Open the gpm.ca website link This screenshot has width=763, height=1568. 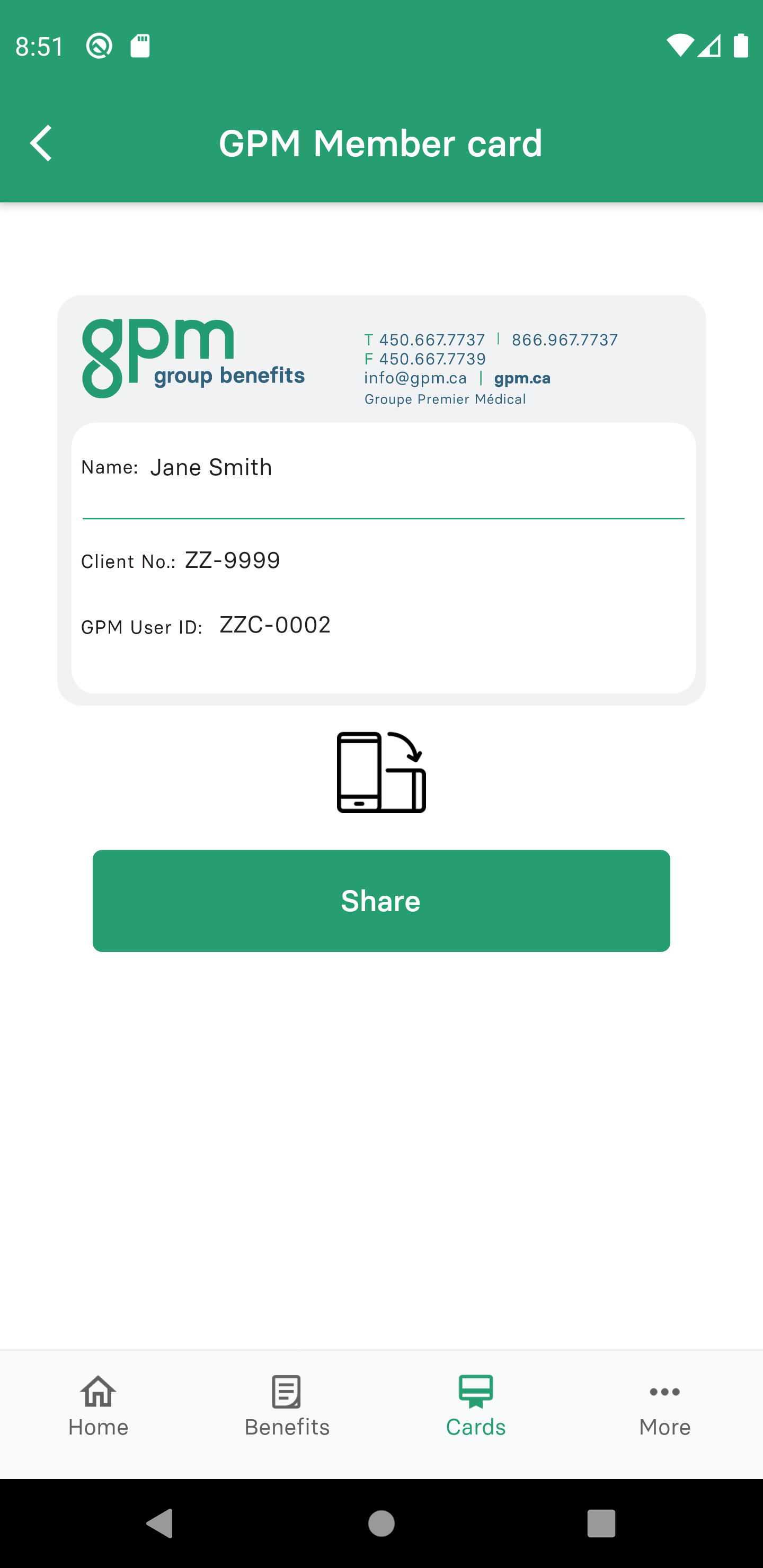tap(522, 378)
